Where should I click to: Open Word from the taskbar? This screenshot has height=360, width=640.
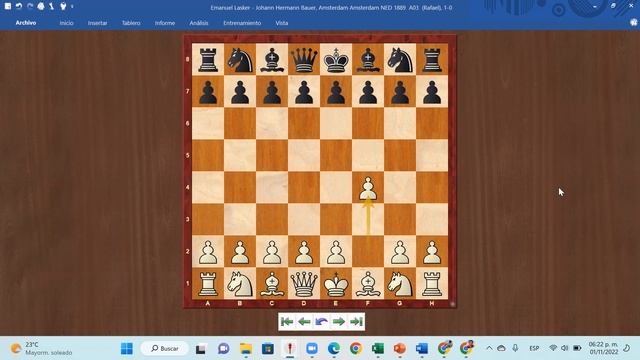tap(422, 349)
